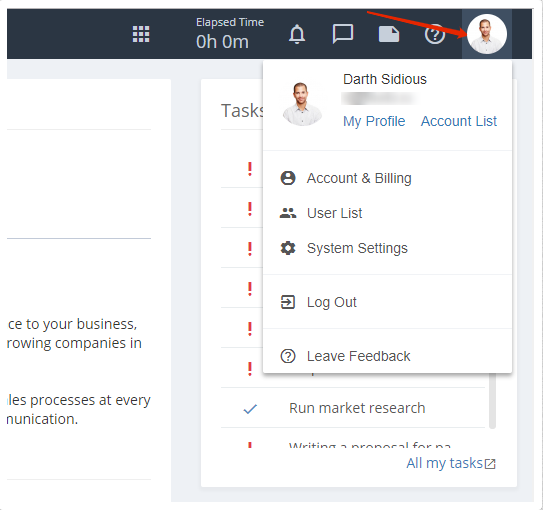Open the chat messages icon
543x510 pixels.
tap(342, 34)
